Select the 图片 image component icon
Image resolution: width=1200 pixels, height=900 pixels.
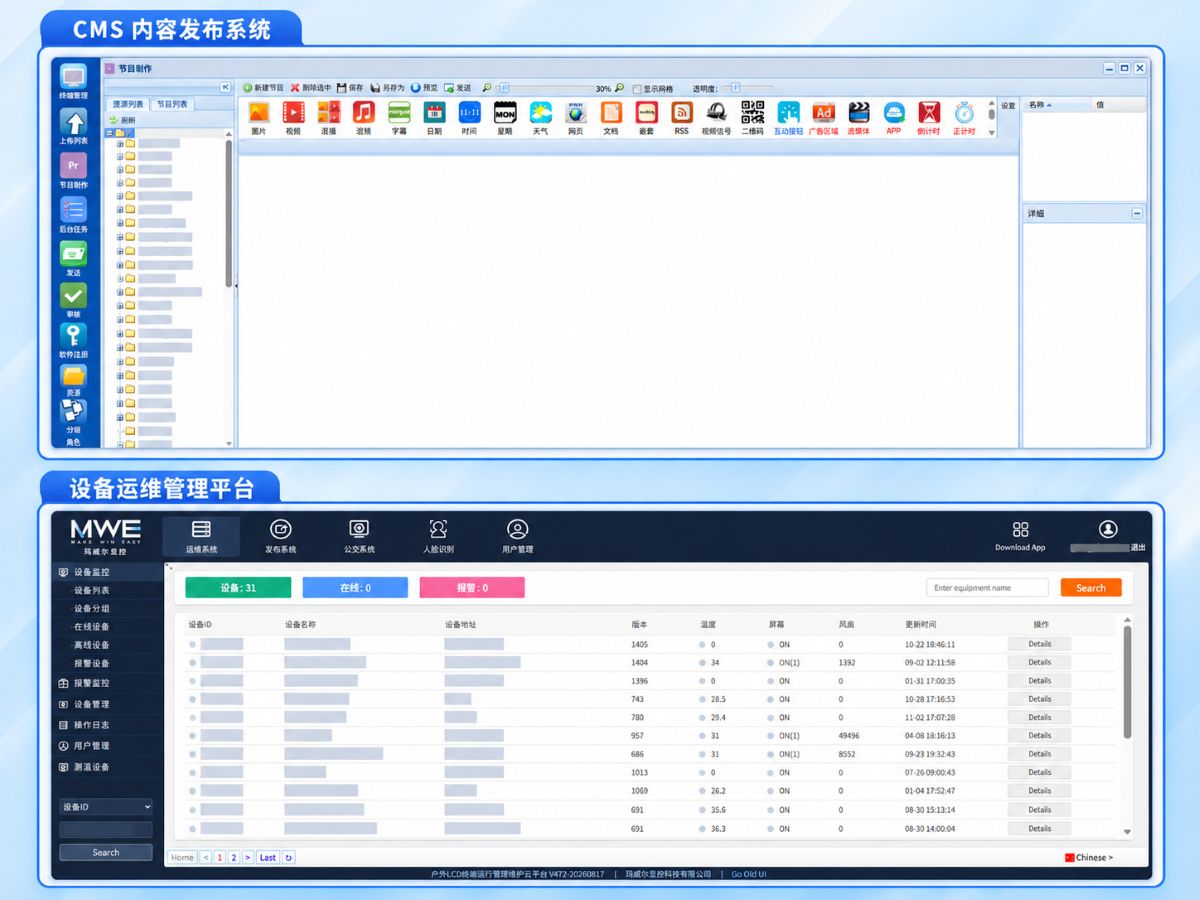pos(259,117)
